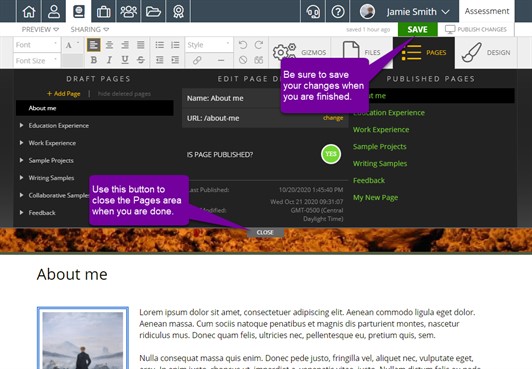Screen dimensions: 532x369
Task: Click the briefcase icon in top bar
Action: pos(103,12)
